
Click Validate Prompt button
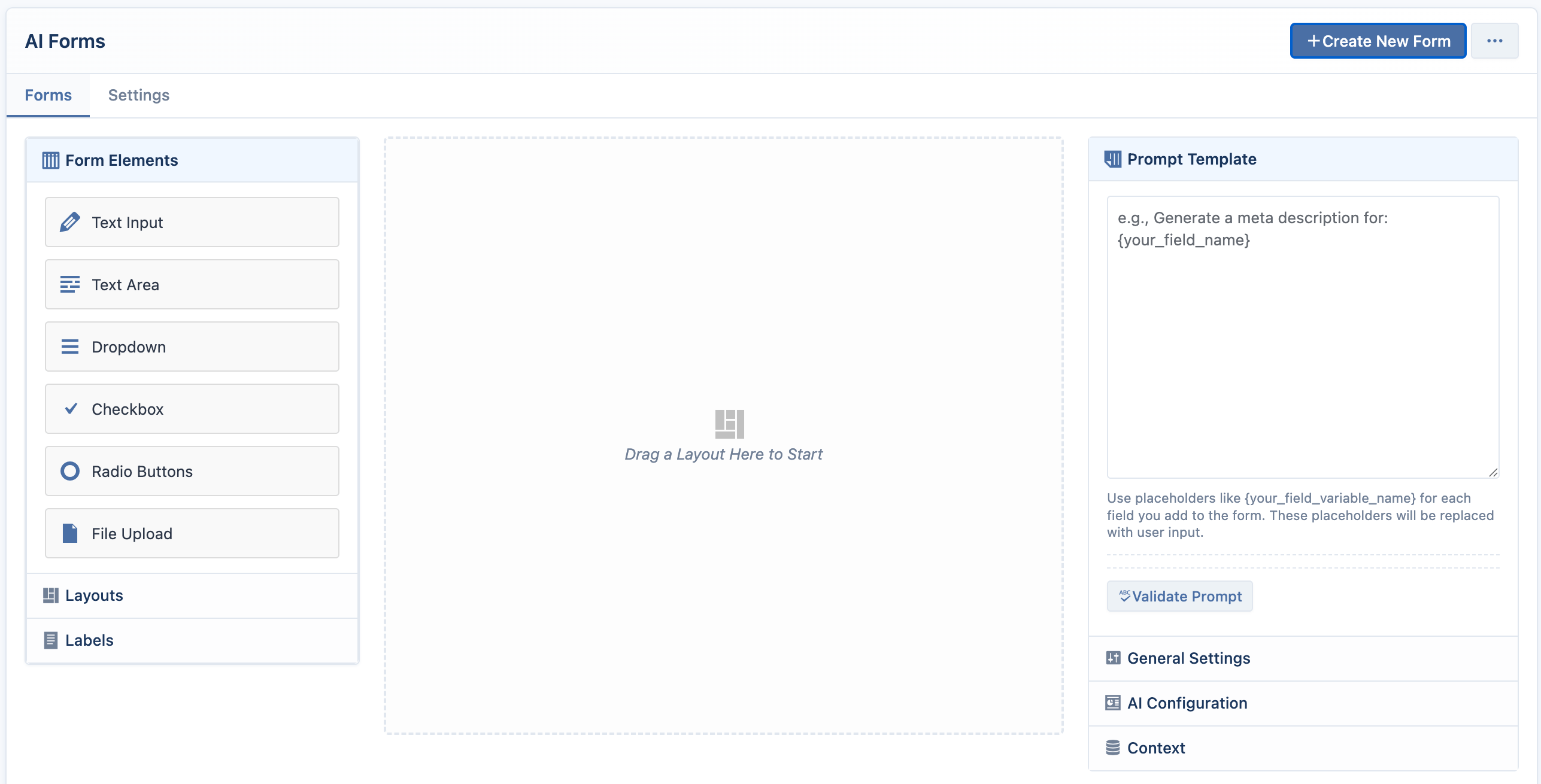pyautogui.click(x=1179, y=596)
